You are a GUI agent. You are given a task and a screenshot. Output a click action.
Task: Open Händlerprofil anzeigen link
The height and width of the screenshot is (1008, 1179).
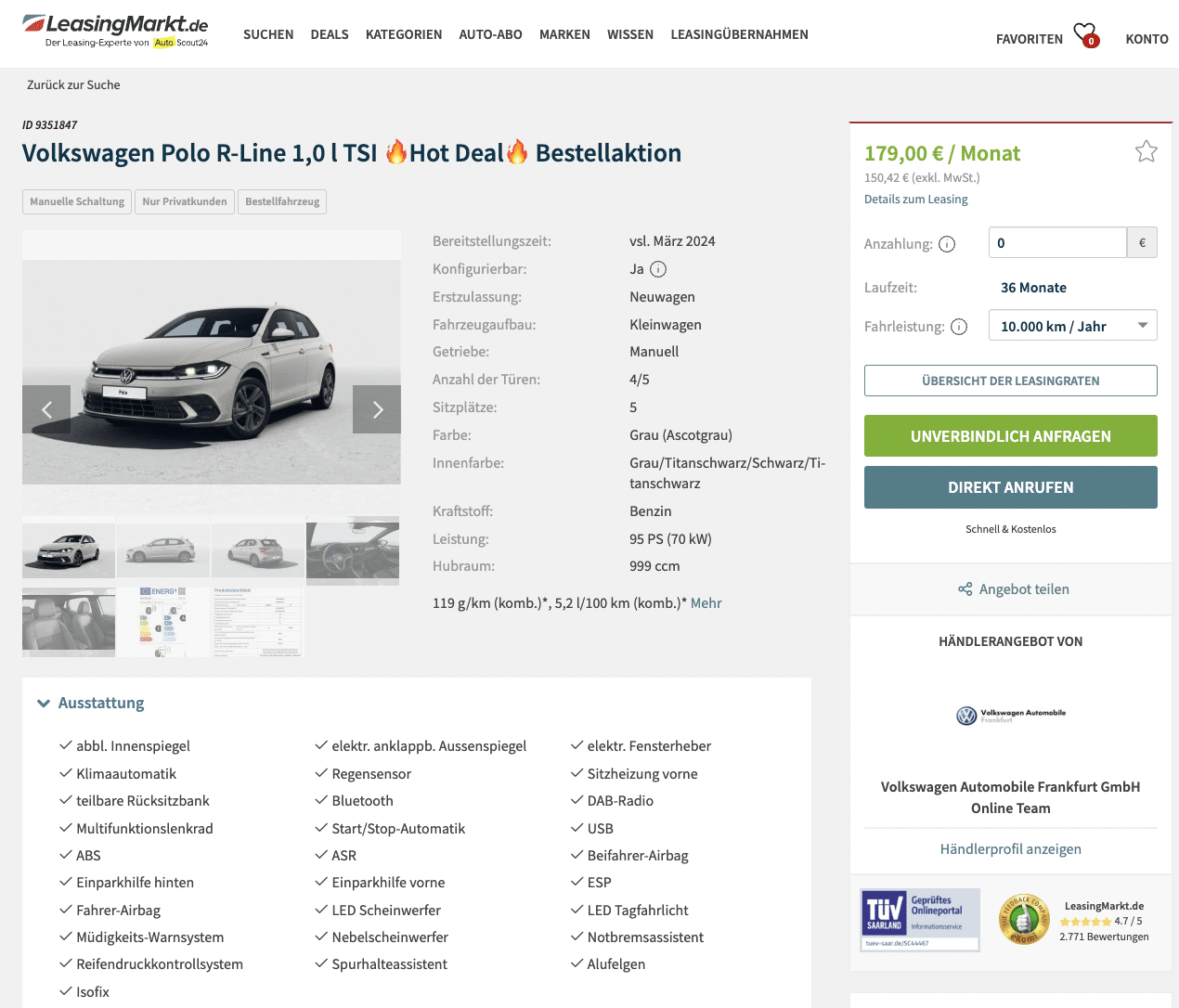1011,849
